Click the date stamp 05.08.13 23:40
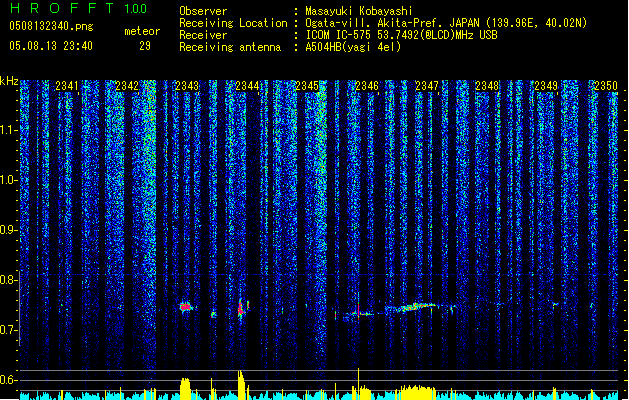The image size is (629, 400). click(51, 46)
